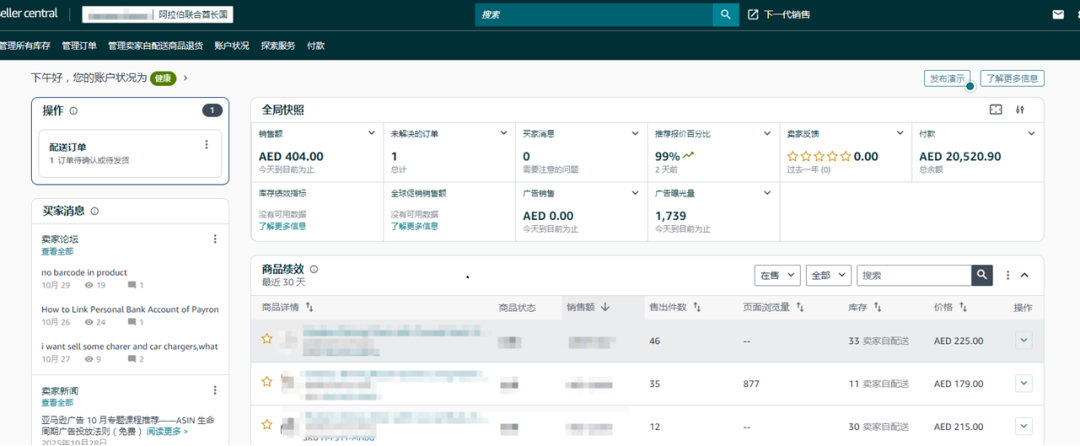
Task: Open the 配送订单 card
Action: pos(130,153)
